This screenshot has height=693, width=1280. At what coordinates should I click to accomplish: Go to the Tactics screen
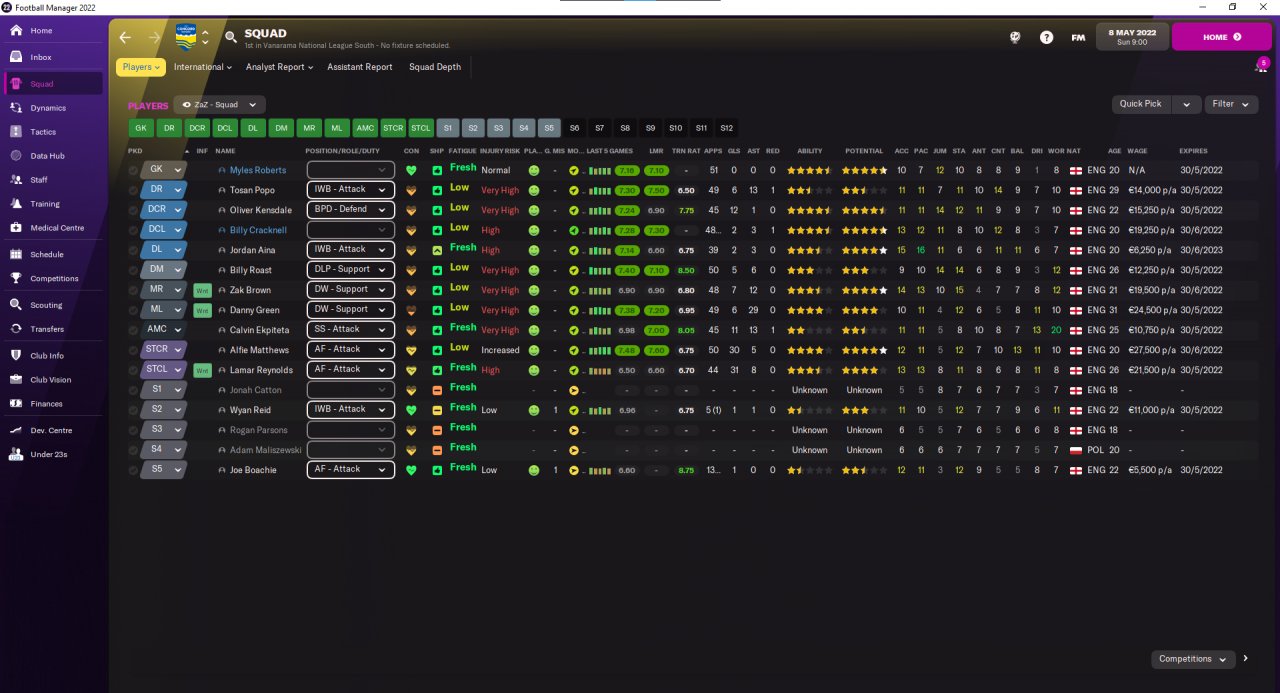click(x=54, y=132)
